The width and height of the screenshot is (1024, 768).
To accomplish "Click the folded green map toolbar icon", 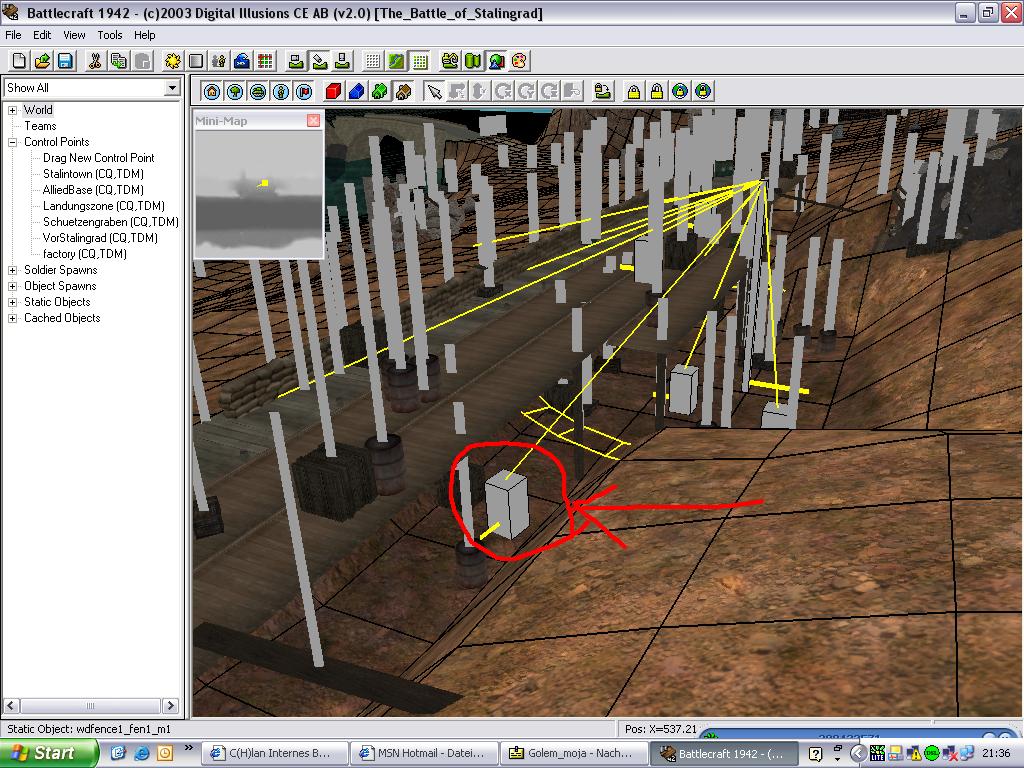I will coord(473,61).
